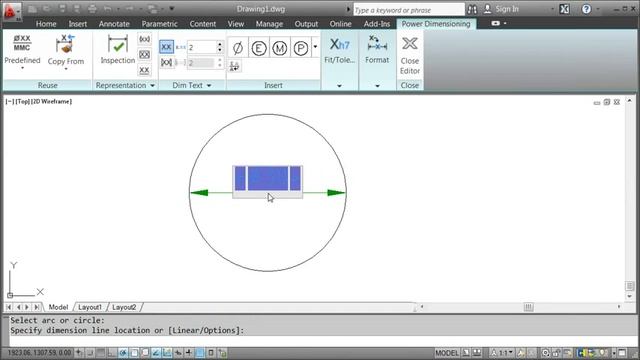Click the camera icon beside Power Dimensioning tab
Viewport: 640px width, 360px height.
click(496, 23)
